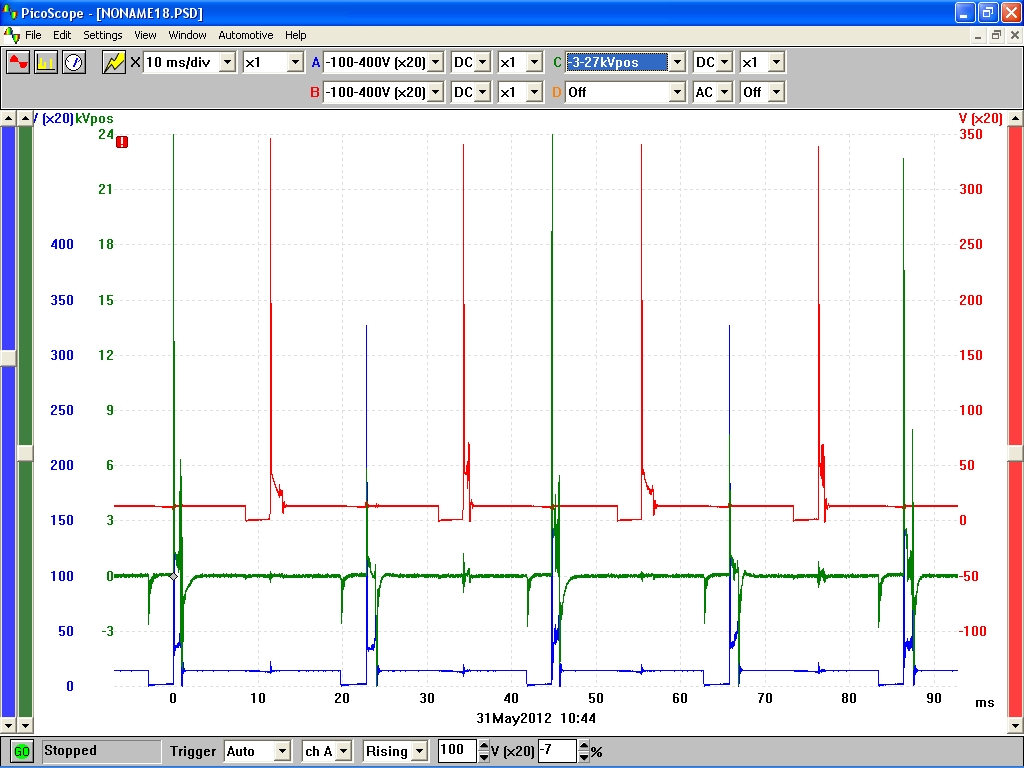This screenshot has height=768, width=1024.
Task: Open the meter view icon
Action: [74, 62]
